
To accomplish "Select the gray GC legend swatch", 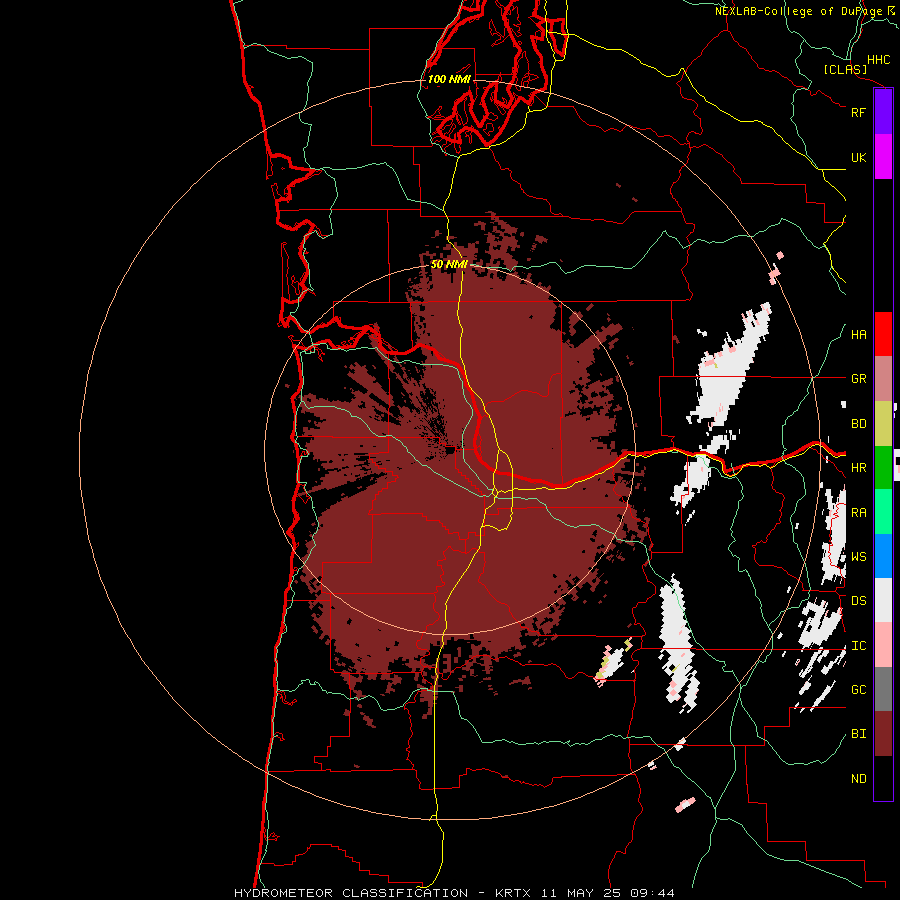I will coord(883,689).
